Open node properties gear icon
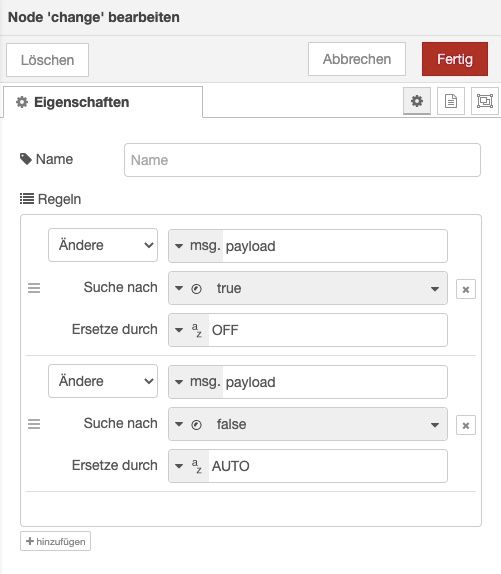Image resolution: width=501 pixels, height=574 pixels. pos(417,101)
